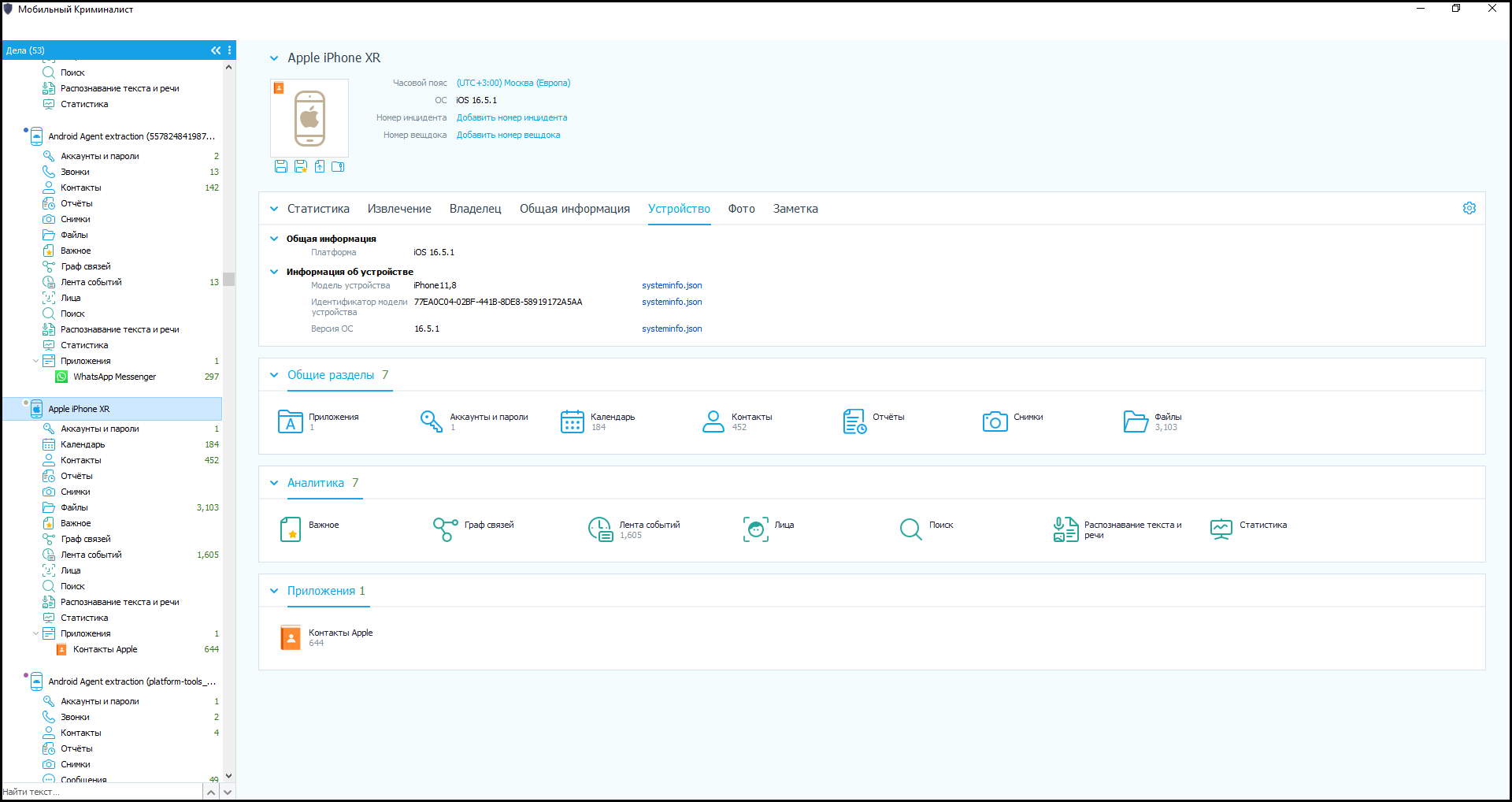Image resolution: width=1512 pixels, height=802 pixels.
Task: Click the iPhone device thumbnail image
Action: [x=309, y=118]
